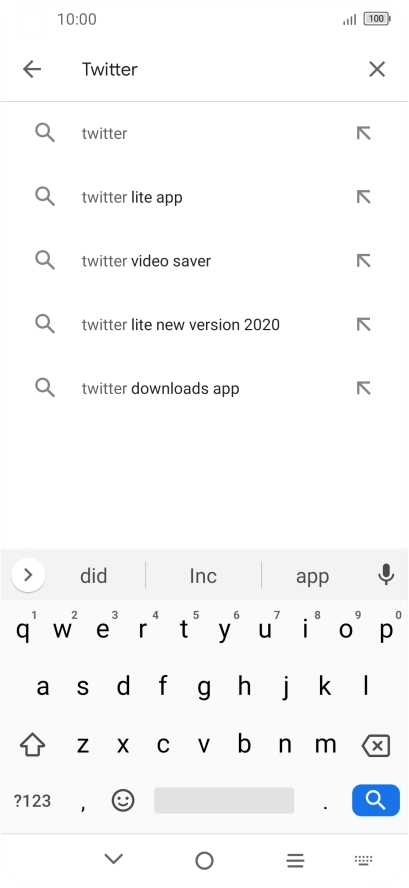Insert the suggested word 'Inc'
The width and height of the screenshot is (409, 888).
point(203,575)
